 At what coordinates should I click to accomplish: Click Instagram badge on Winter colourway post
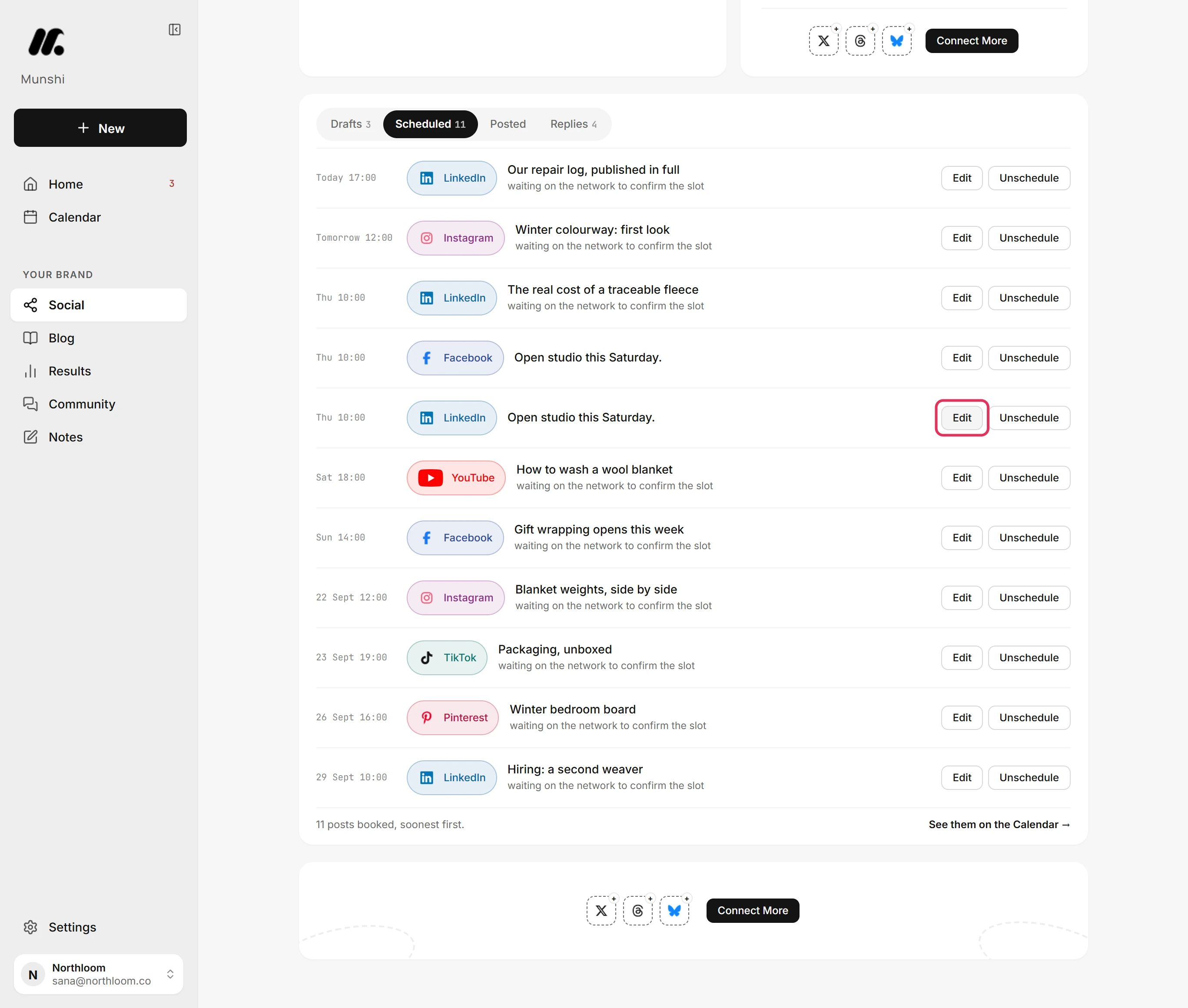pyautogui.click(x=455, y=238)
